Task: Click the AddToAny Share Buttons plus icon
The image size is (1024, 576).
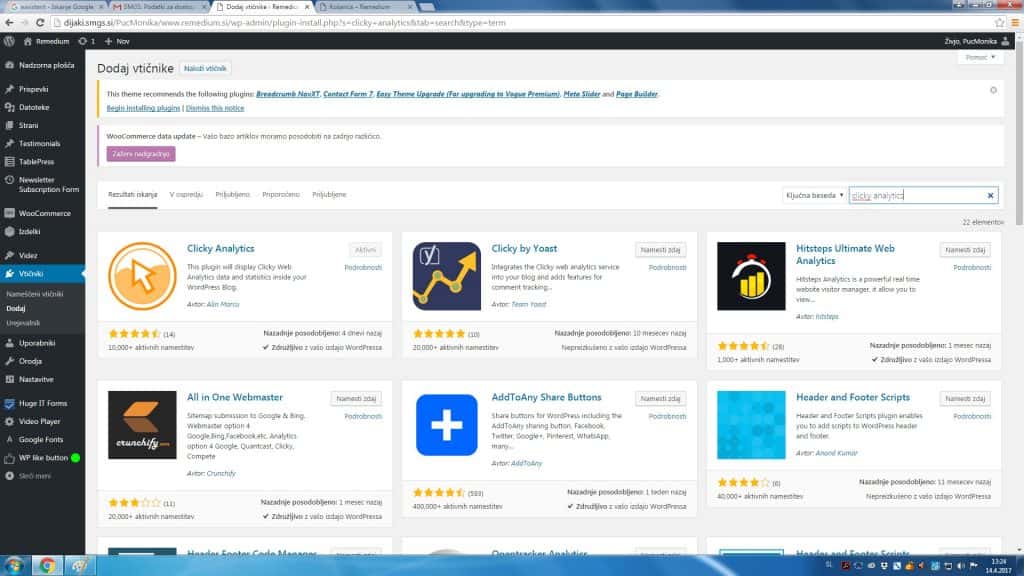Action: coord(446,425)
